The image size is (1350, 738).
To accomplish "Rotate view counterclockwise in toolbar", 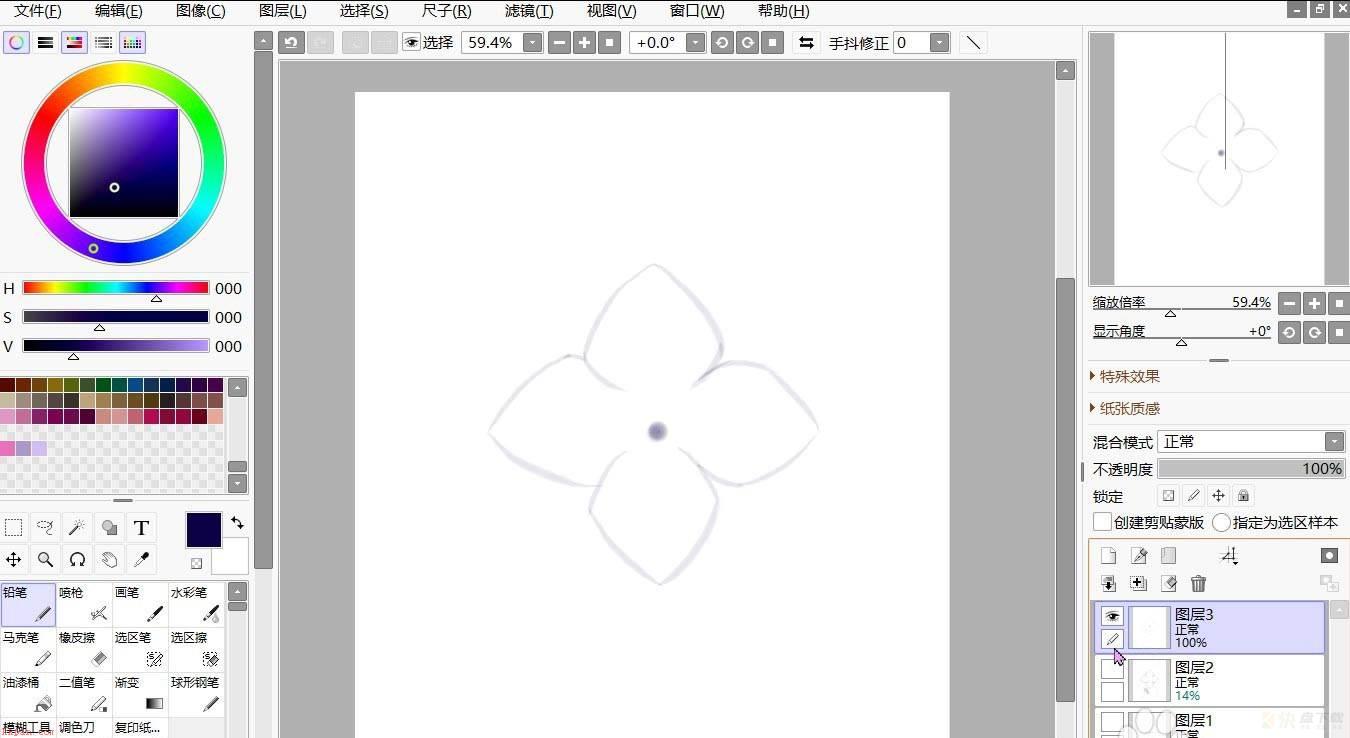I will tap(722, 43).
